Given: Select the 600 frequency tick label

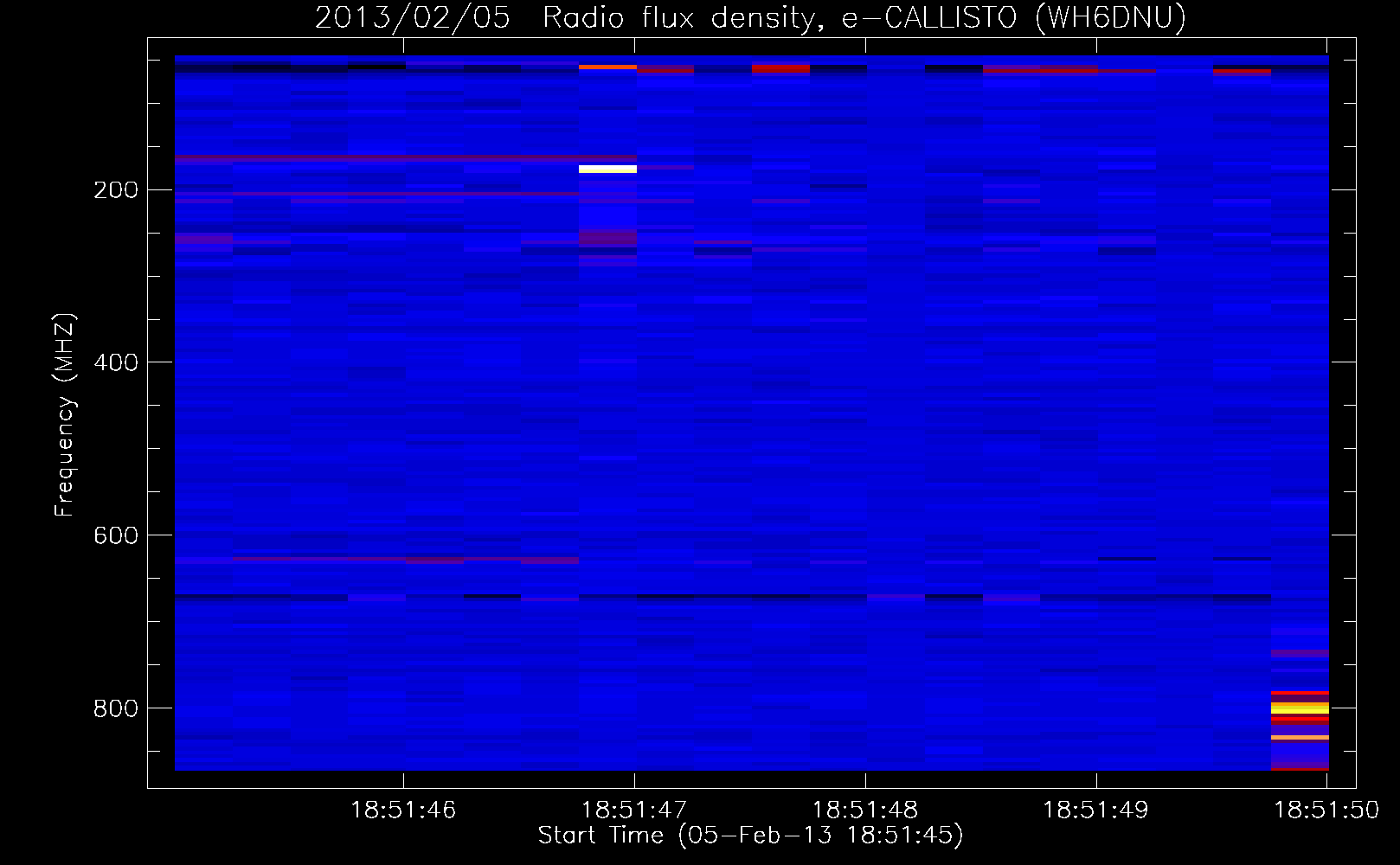Looking at the screenshot, I should [x=116, y=536].
